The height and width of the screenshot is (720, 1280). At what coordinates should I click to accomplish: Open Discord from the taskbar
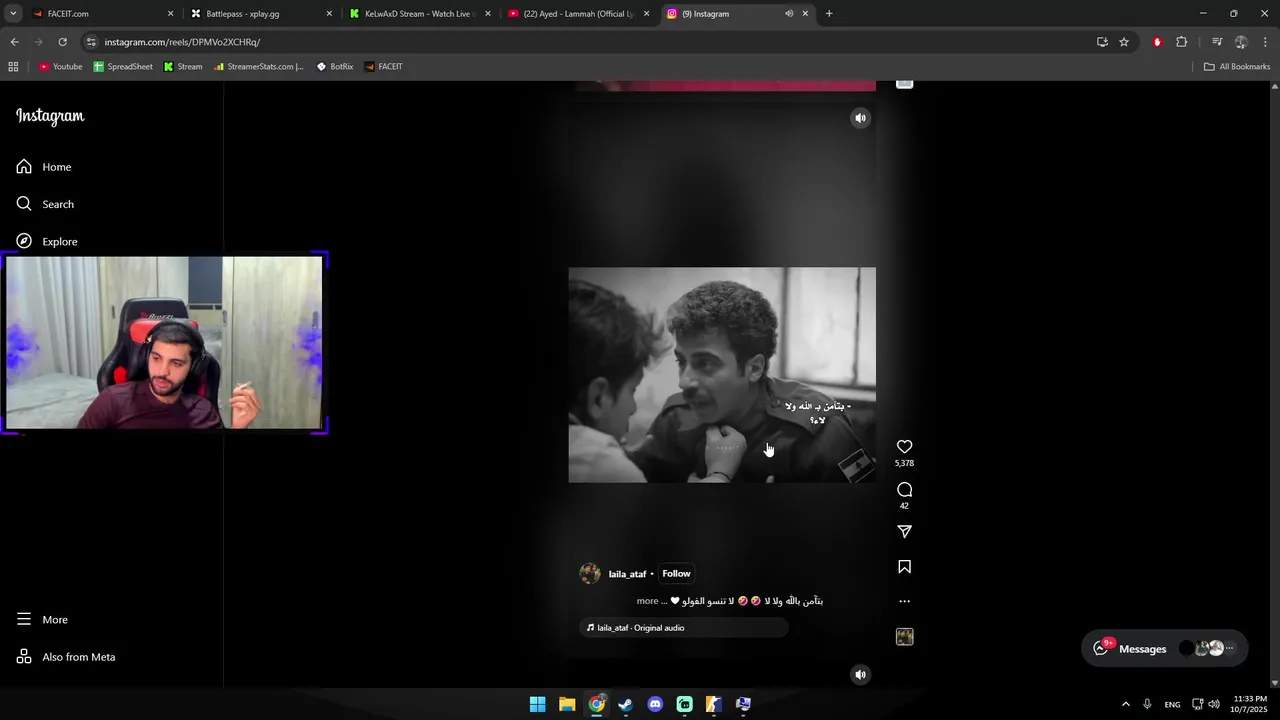pos(655,704)
